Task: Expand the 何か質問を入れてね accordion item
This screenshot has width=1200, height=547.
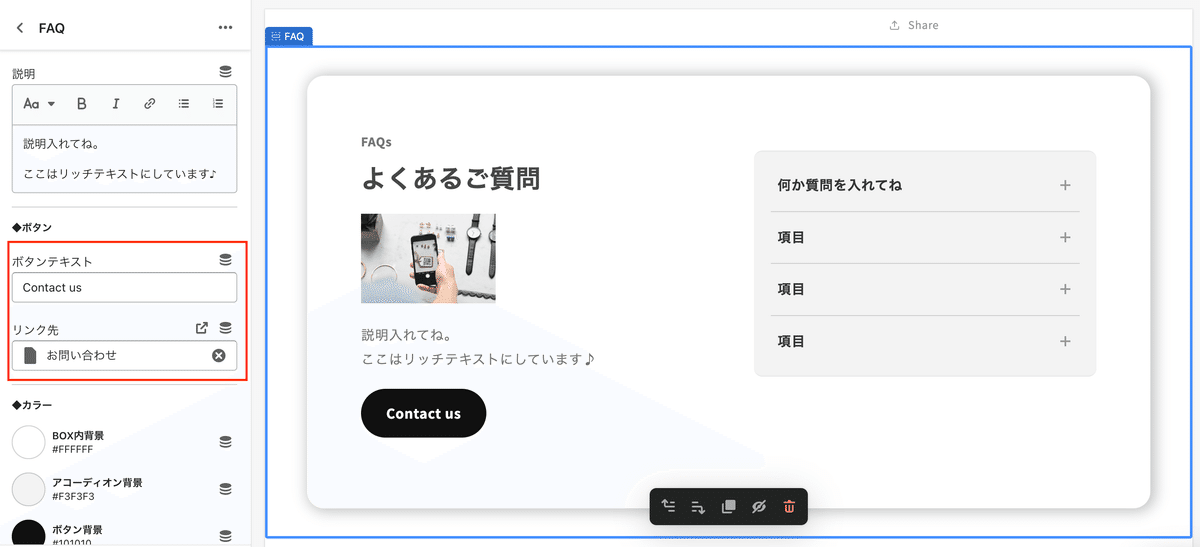Action: click(925, 185)
